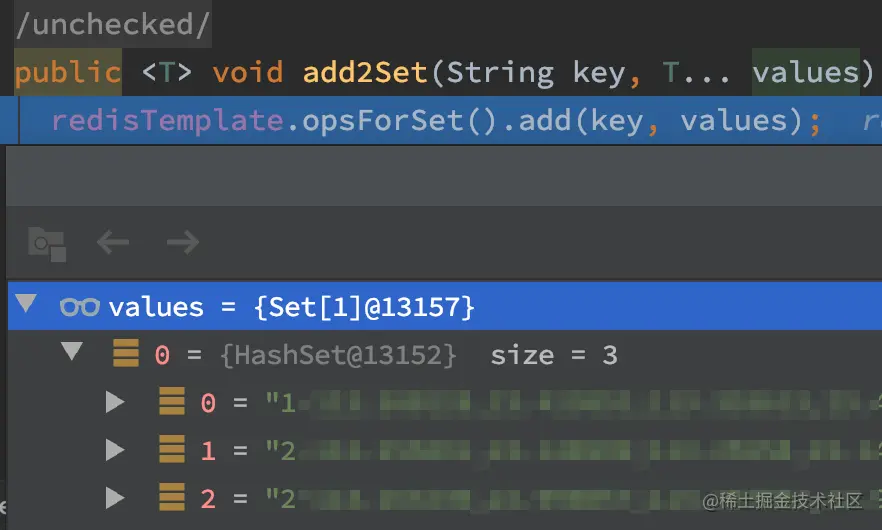Click the /unchecked/ folded annotation
882x530 pixels.
tap(113, 24)
